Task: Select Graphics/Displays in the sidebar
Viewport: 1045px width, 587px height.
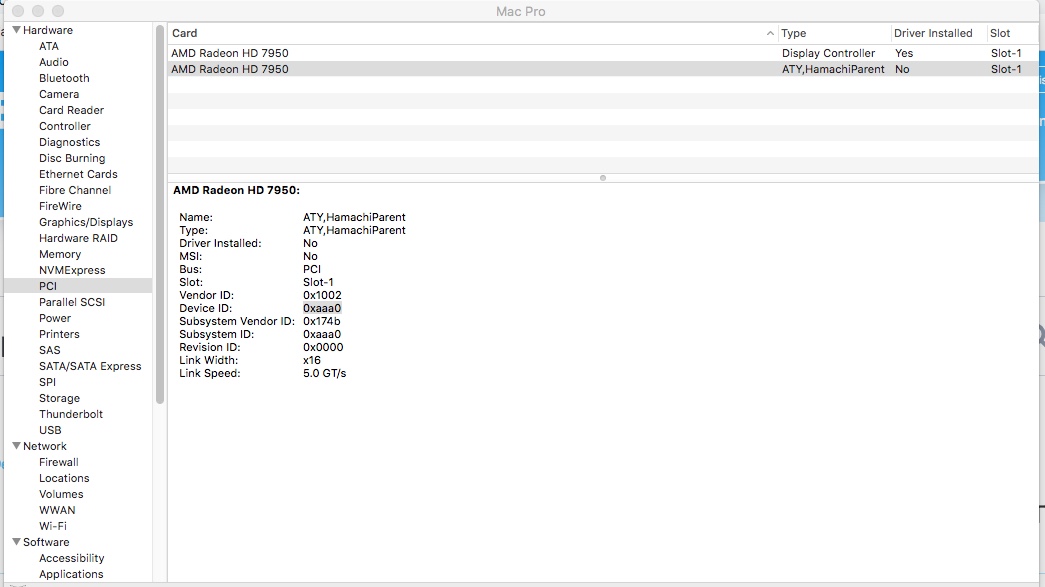Action: (86, 222)
